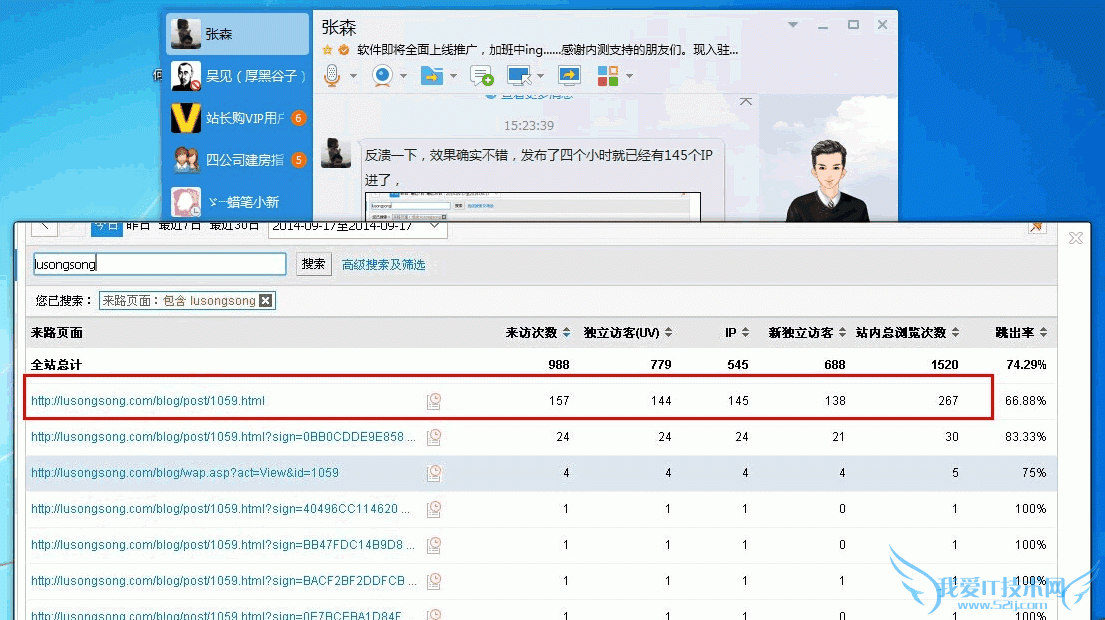
Task: Open the date range dropdown
Action: (435, 226)
